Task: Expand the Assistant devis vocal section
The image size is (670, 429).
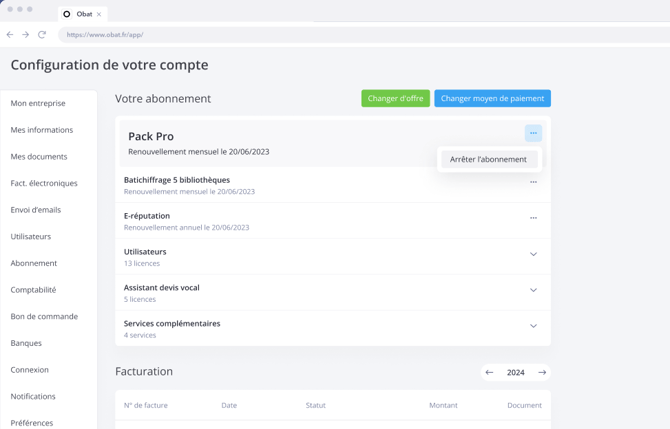Action: (x=533, y=290)
